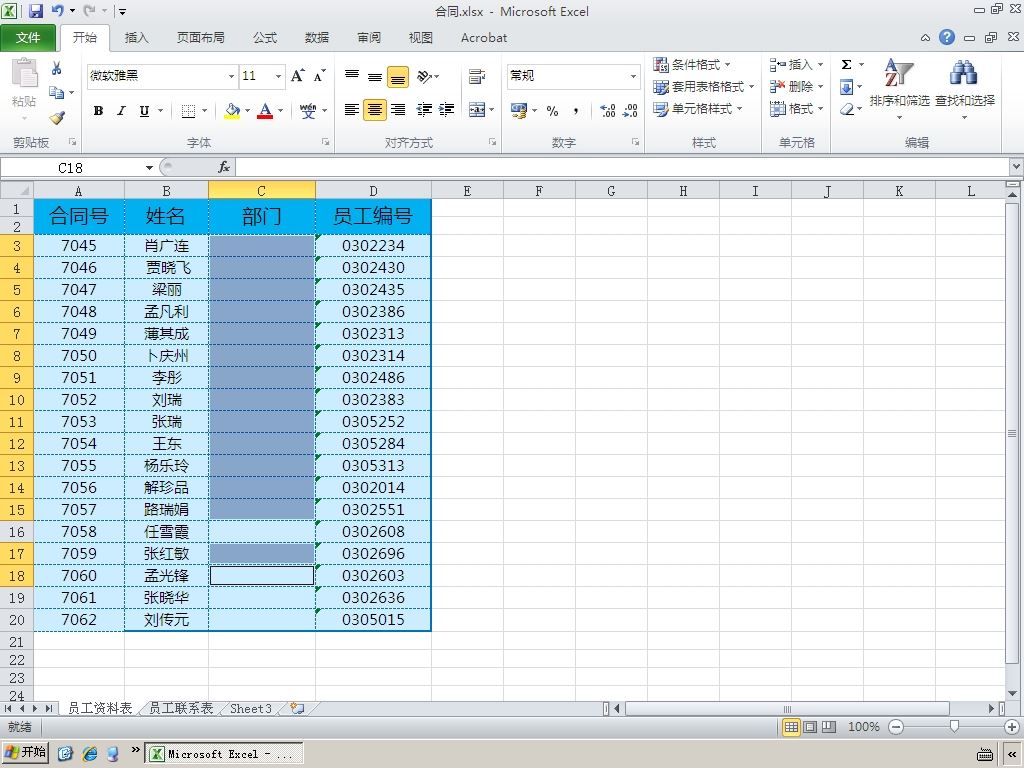
Task: Increase font size with the larger A icon
Action: [x=297, y=76]
